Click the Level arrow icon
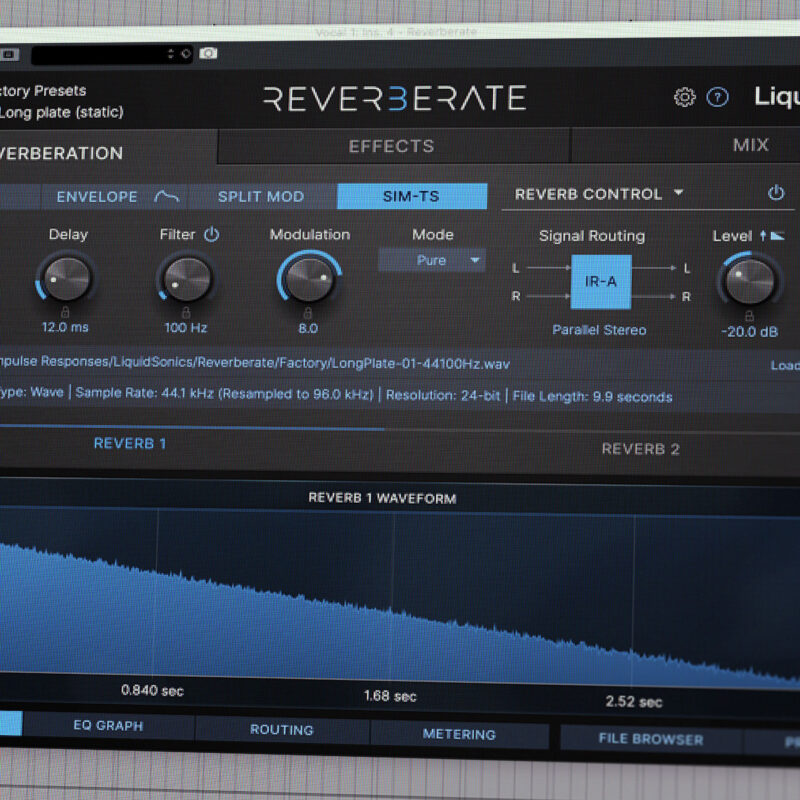The width and height of the screenshot is (800, 800). [763, 235]
